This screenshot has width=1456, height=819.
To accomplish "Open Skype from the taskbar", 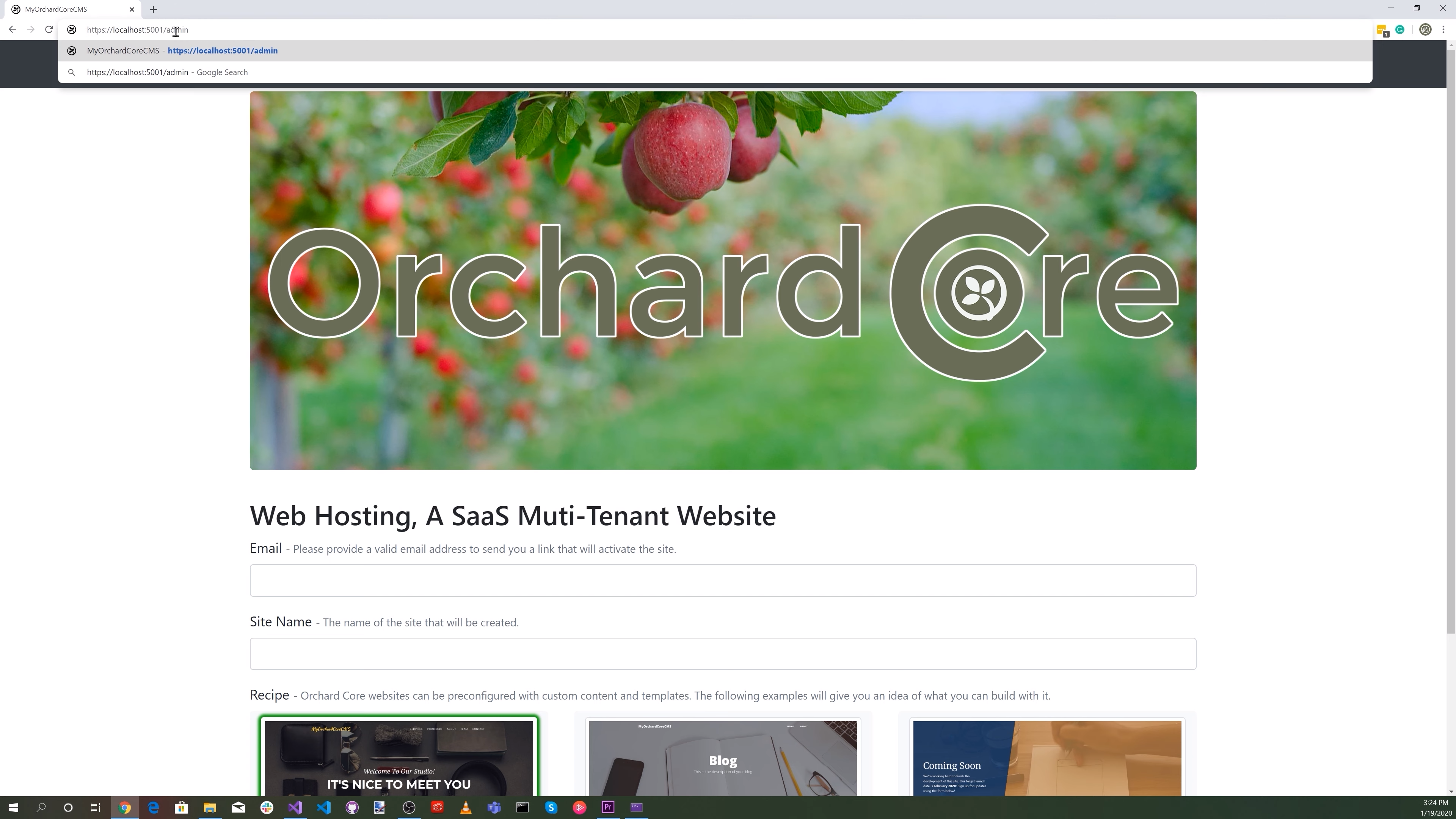I will 551,807.
